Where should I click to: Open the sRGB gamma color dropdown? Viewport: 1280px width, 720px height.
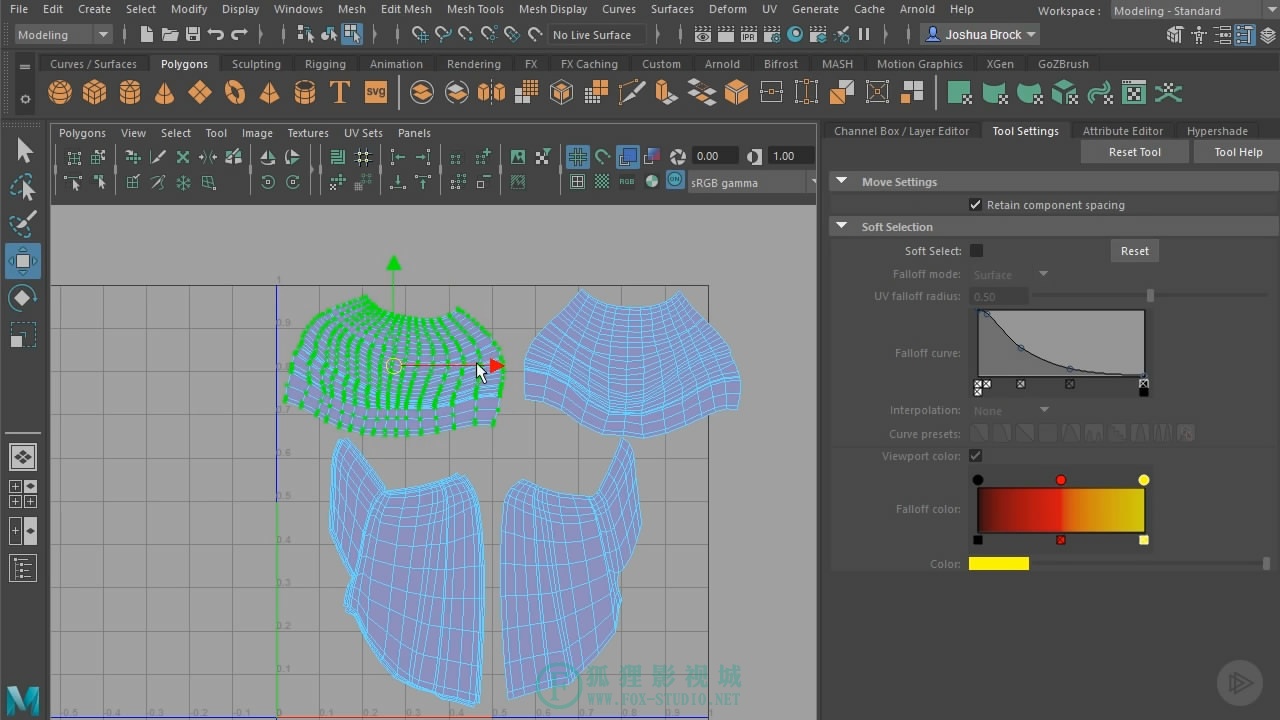(752, 183)
